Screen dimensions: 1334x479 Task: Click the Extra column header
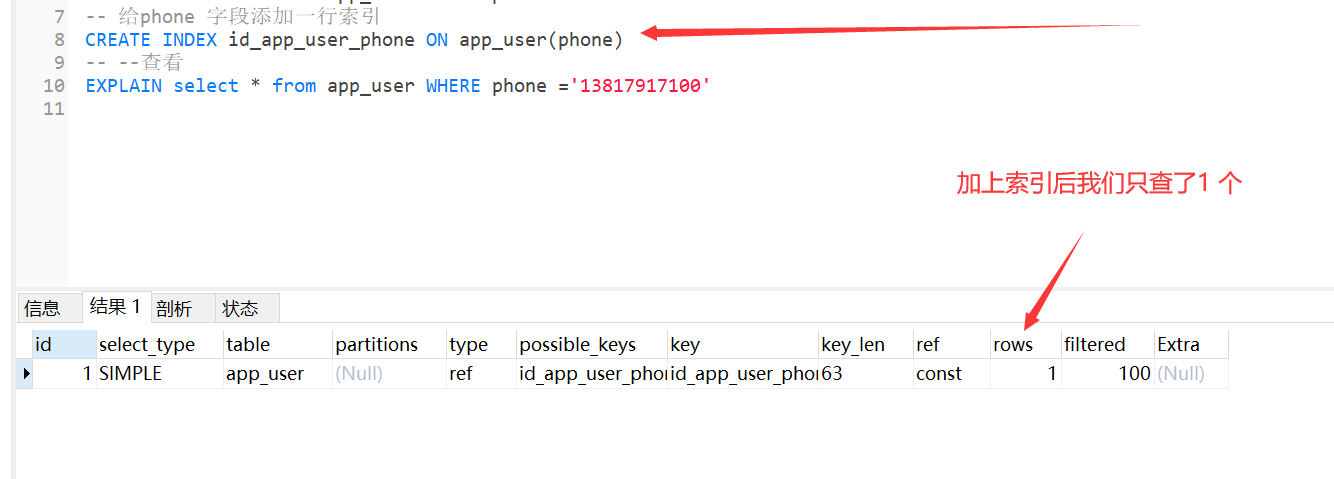pyautogui.click(x=1190, y=344)
